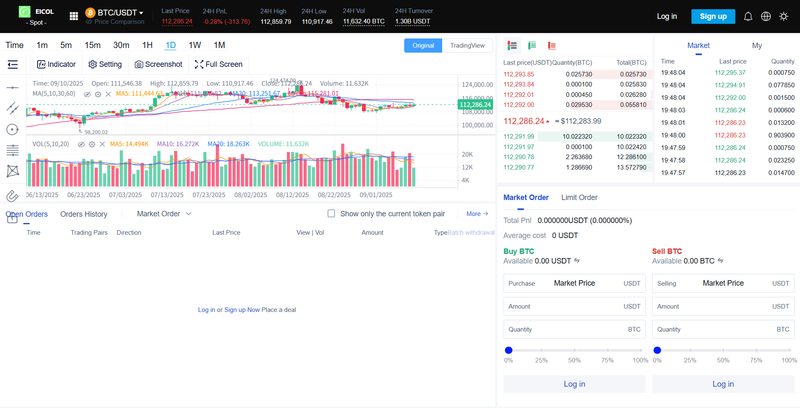Image resolution: width=800 pixels, height=408 pixels.
Task: Select the circle shape drawing tool
Action: tap(12, 130)
